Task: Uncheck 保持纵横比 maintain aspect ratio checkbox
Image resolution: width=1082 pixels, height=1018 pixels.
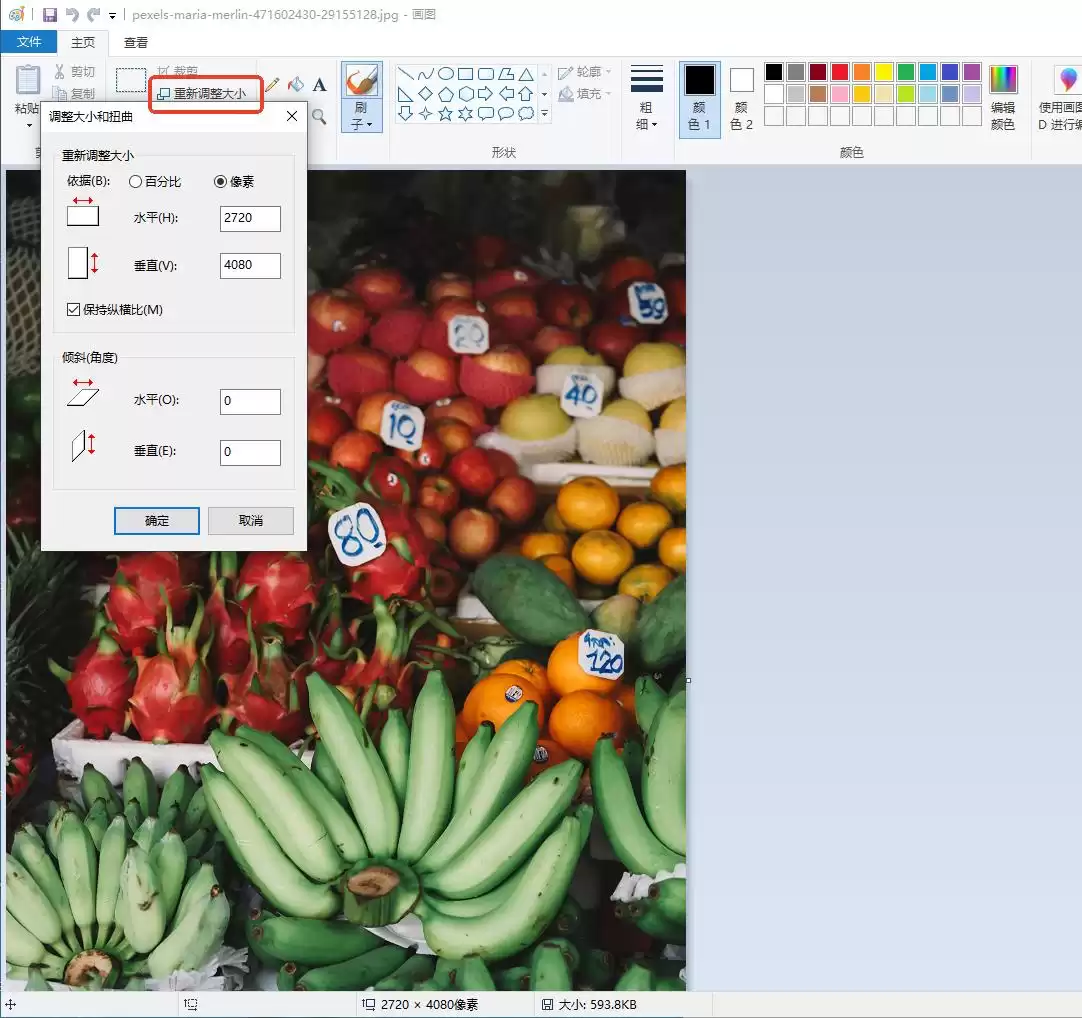Action: (74, 310)
